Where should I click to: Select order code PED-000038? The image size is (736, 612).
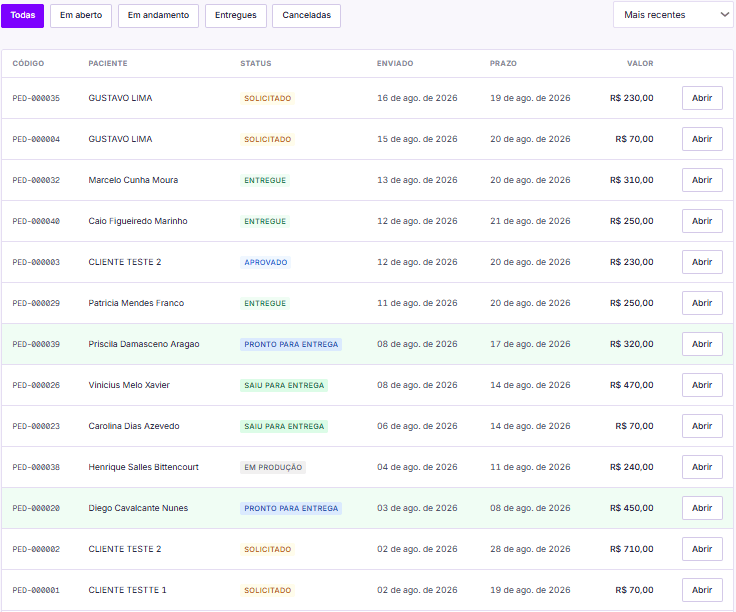pos(36,467)
